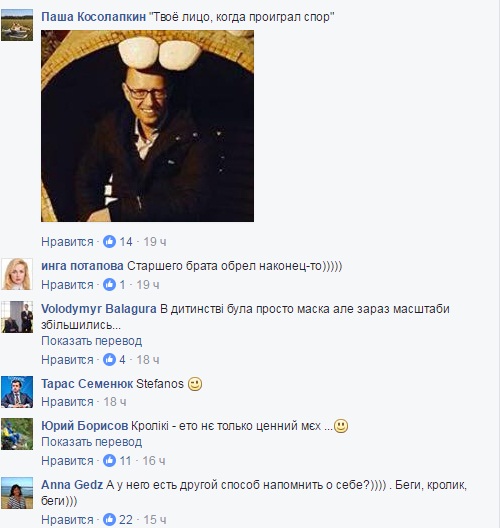Image resolution: width=500 pixels, height=528 pixels.
Task: Click like reaction icon showing 14 likes
Action: coord(109,241)
